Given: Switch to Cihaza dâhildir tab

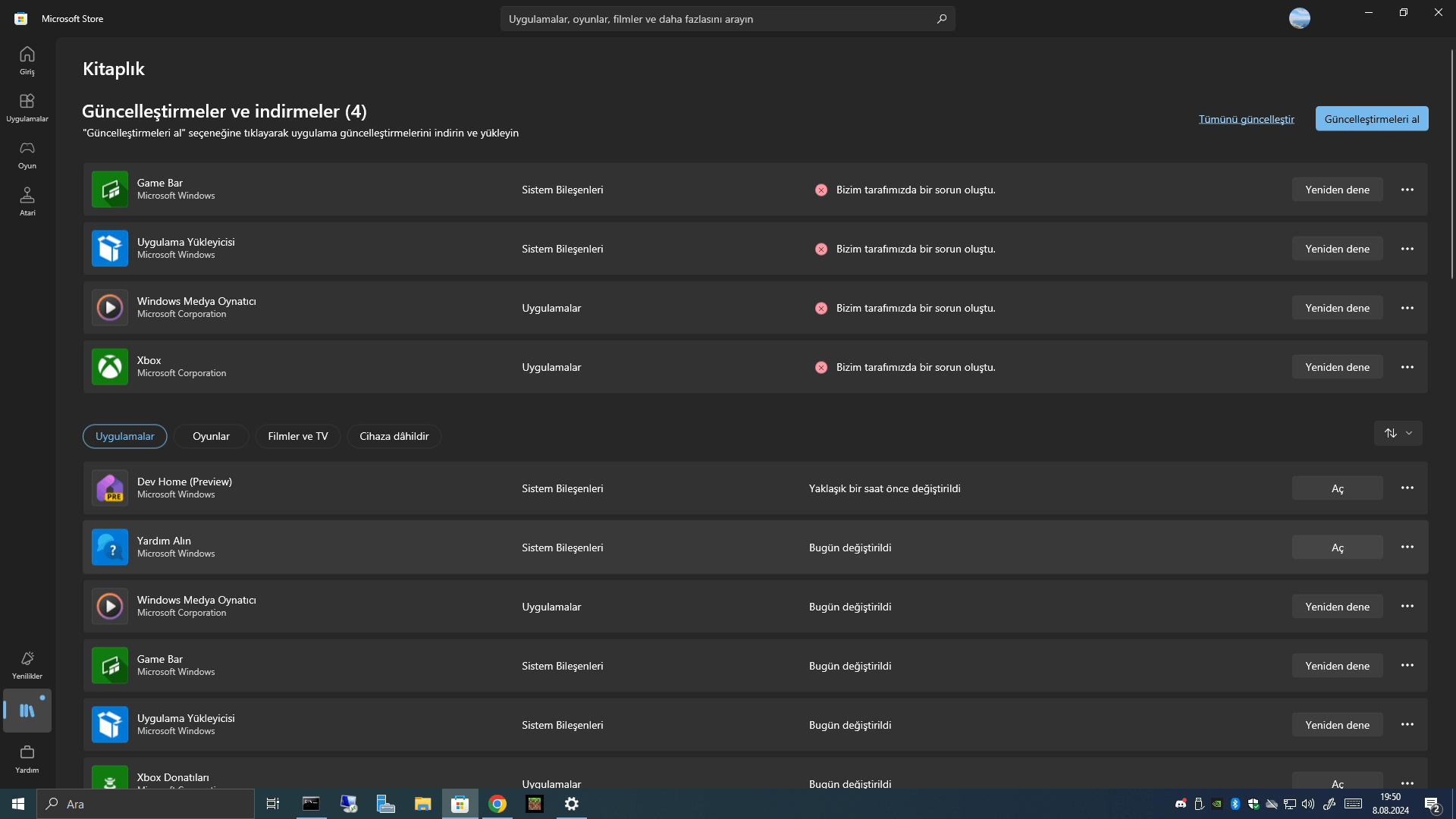Looking at the screenshot, I should (394, 436).
